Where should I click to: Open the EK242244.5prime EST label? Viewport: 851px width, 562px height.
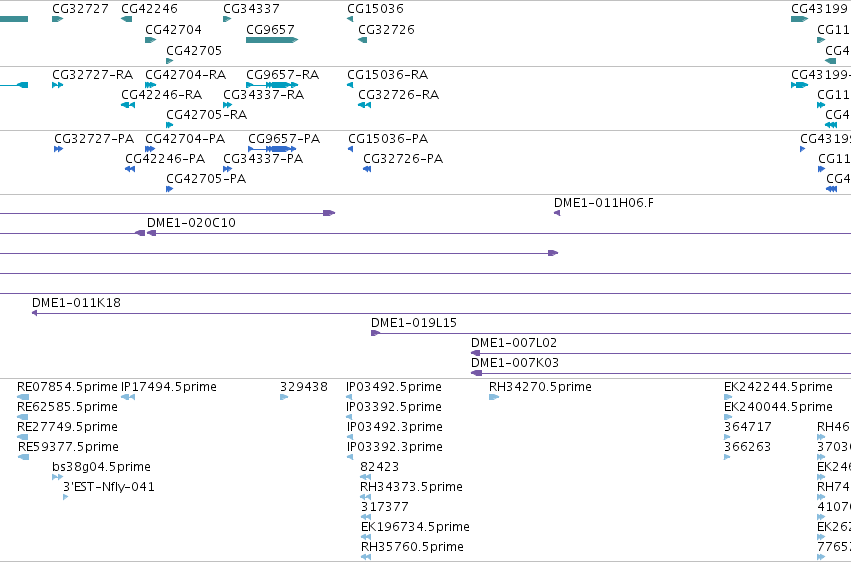point(778,387)
